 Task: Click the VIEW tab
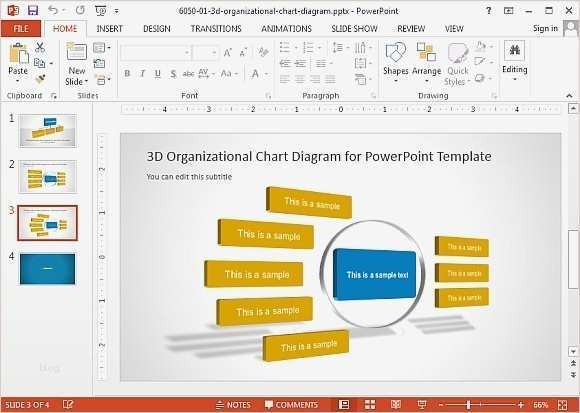click(454, 29)
